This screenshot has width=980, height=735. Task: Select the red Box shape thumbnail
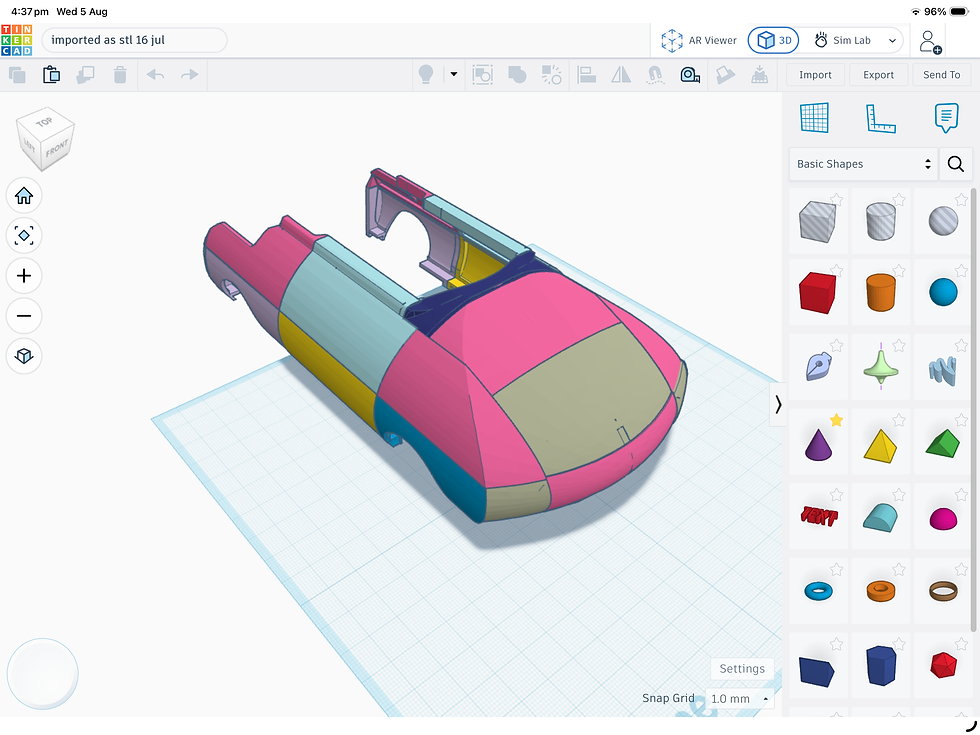pos(818,292)
